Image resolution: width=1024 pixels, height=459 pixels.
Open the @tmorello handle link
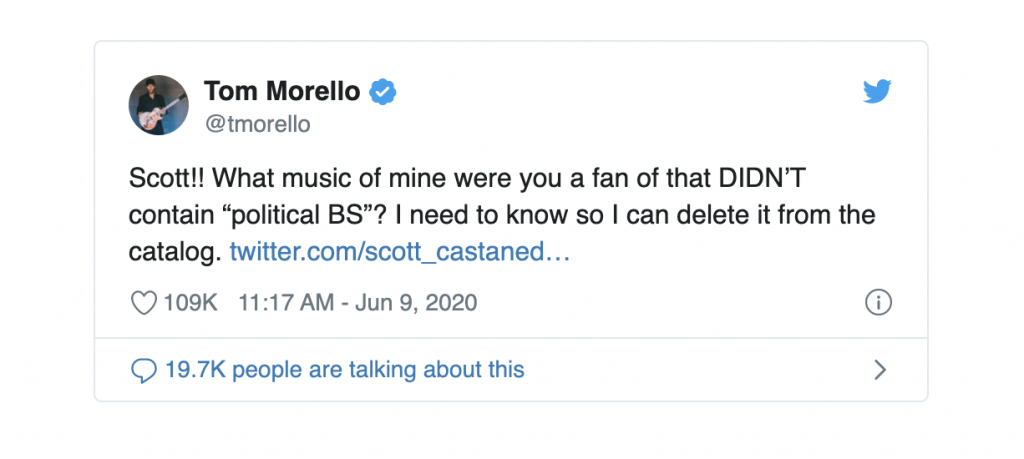257,124
